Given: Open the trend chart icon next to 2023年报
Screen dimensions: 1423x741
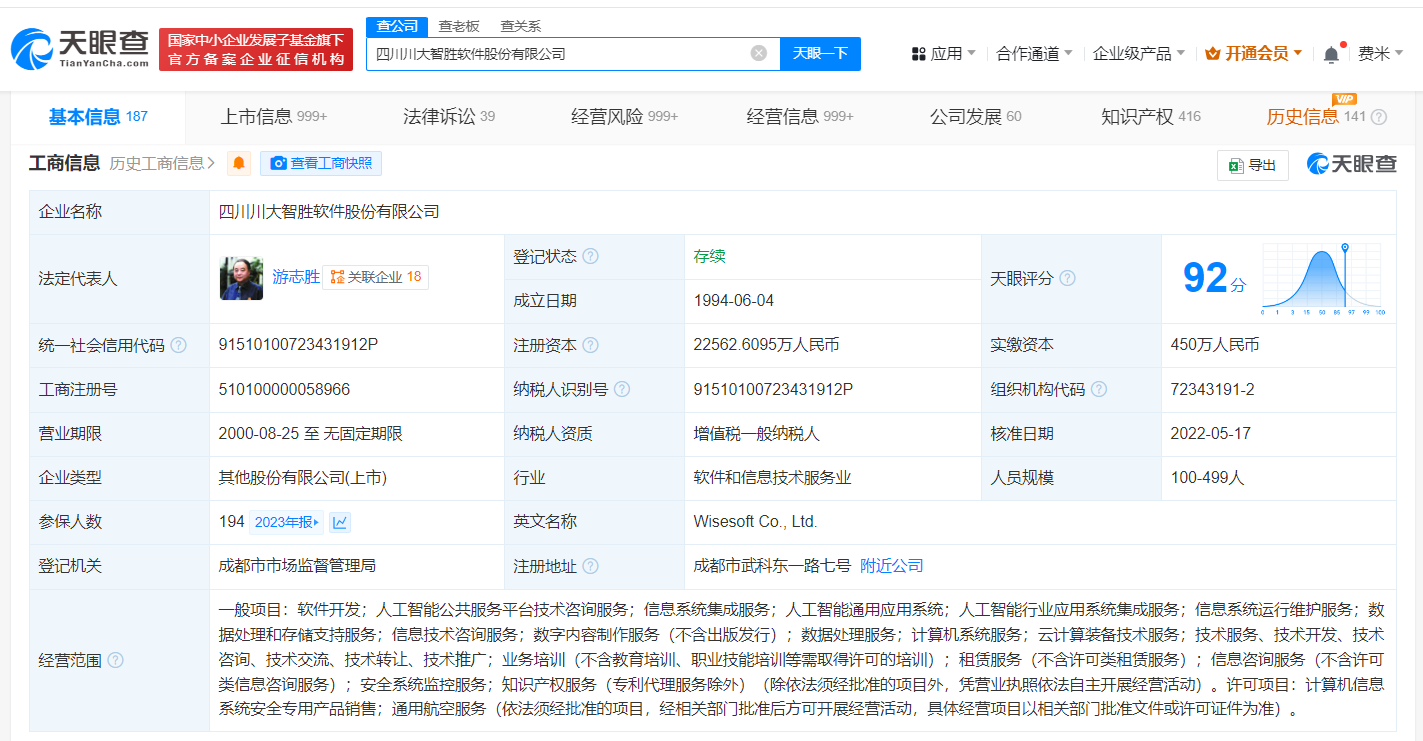Looking at the screenshot, I should [340, 522].
